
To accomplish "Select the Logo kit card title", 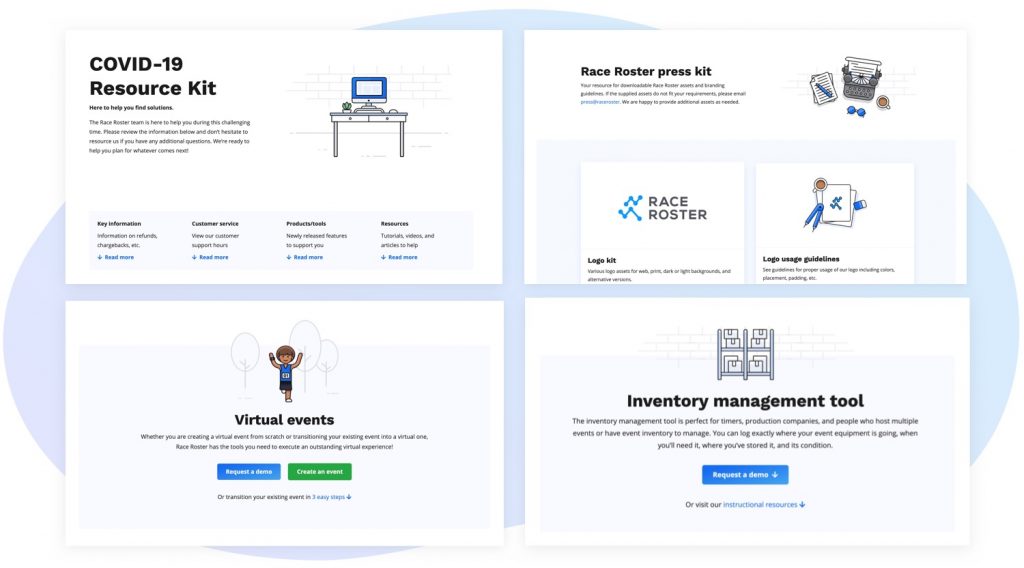I will pyautogui.click(x=601, y=260).
